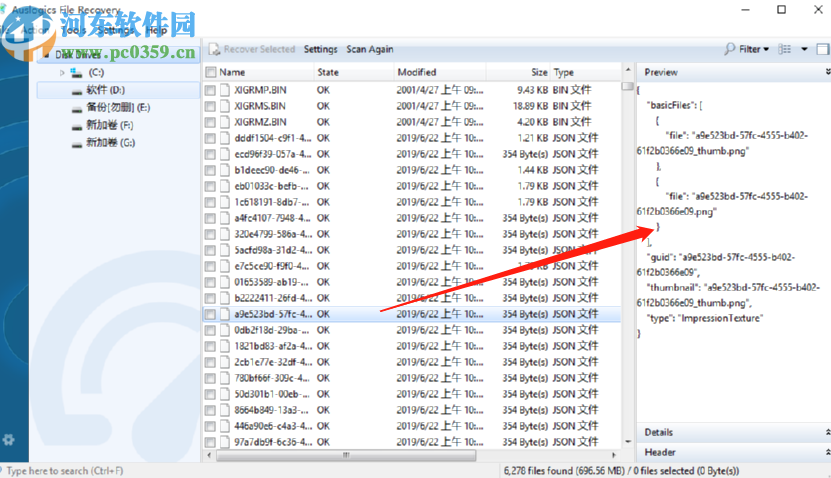
Task: Check the box for 0db2f18d-29ba-... file
Action: tap(210, 330)
